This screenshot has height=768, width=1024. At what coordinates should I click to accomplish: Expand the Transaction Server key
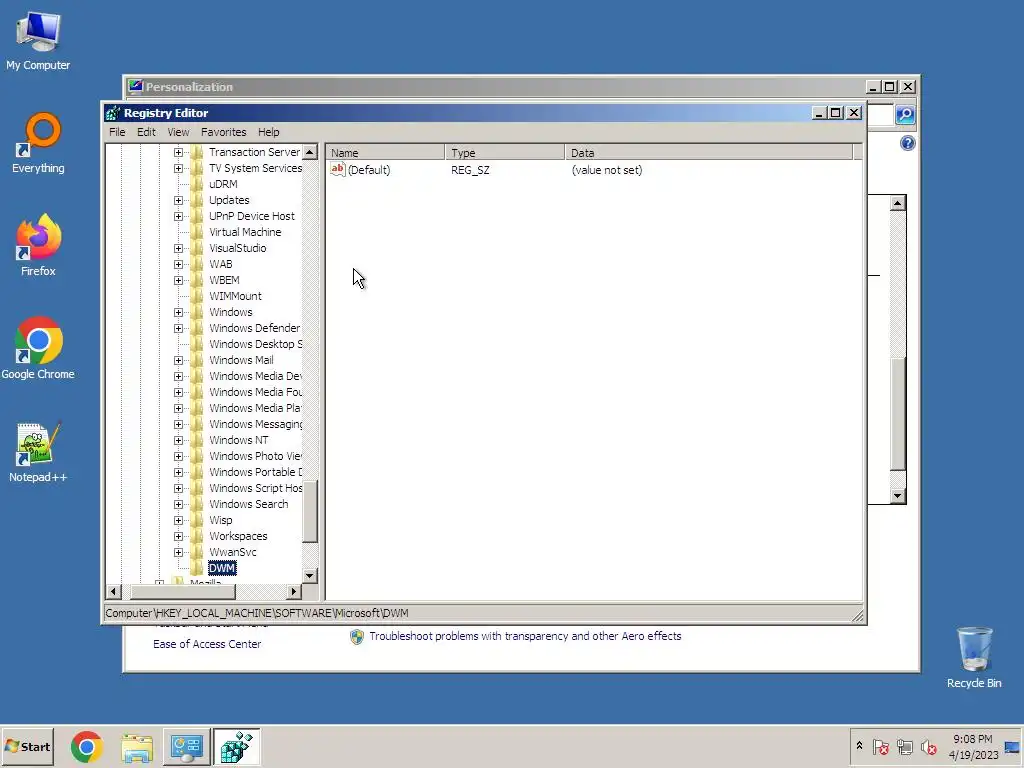click(x=178, y=152)
